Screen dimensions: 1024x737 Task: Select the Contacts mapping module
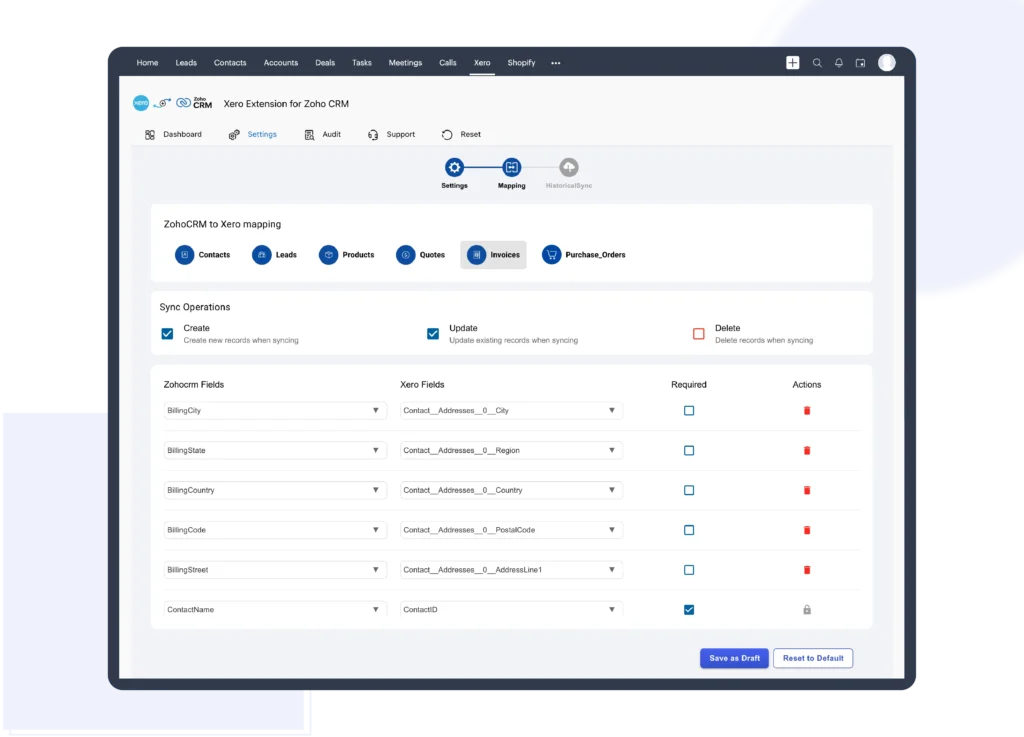click(x=204, y=254)
